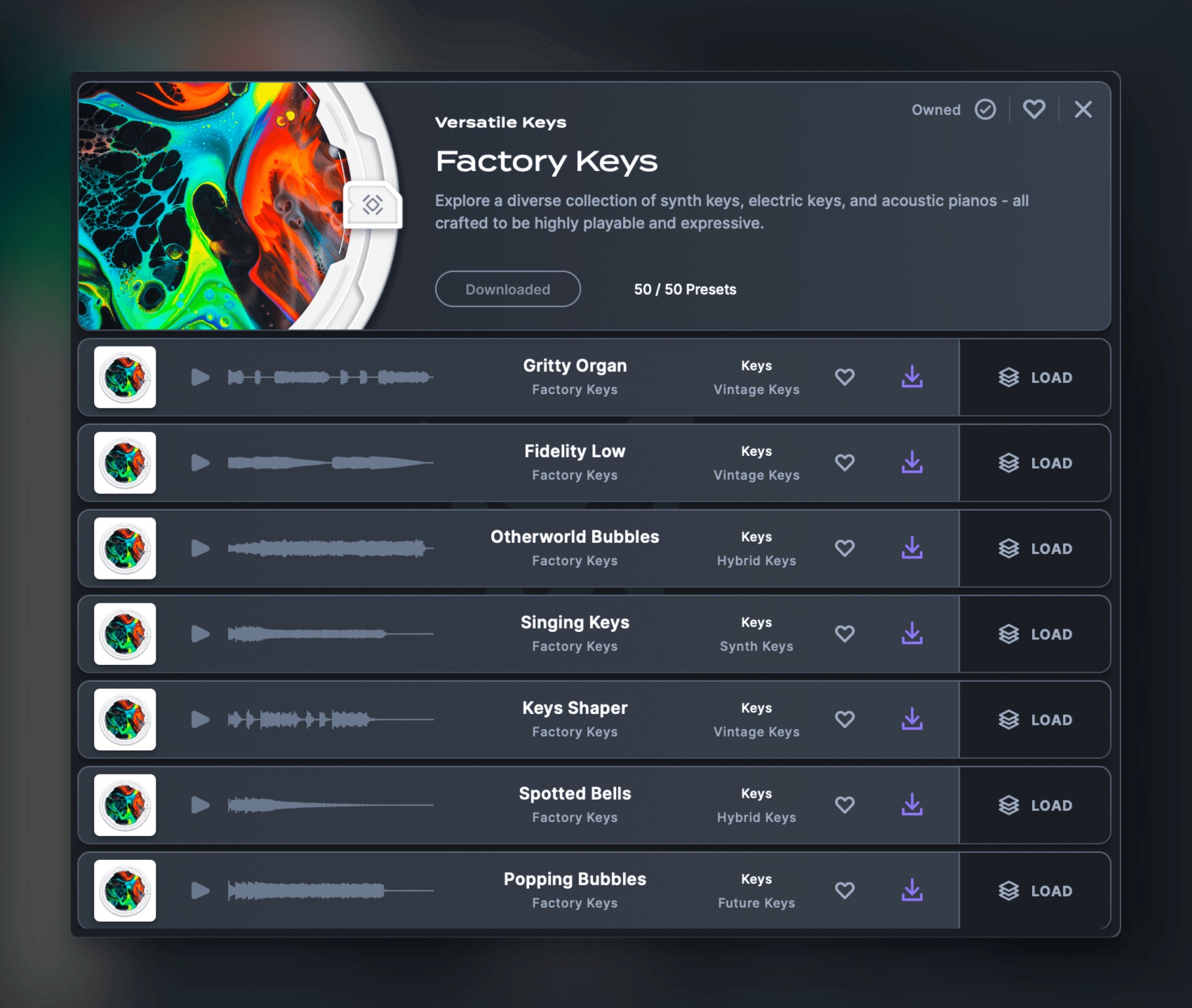Viewport: 1192px width, 1008px height.
Task: Click the Factory Keys pack title
Action: [x=547, y=161]
